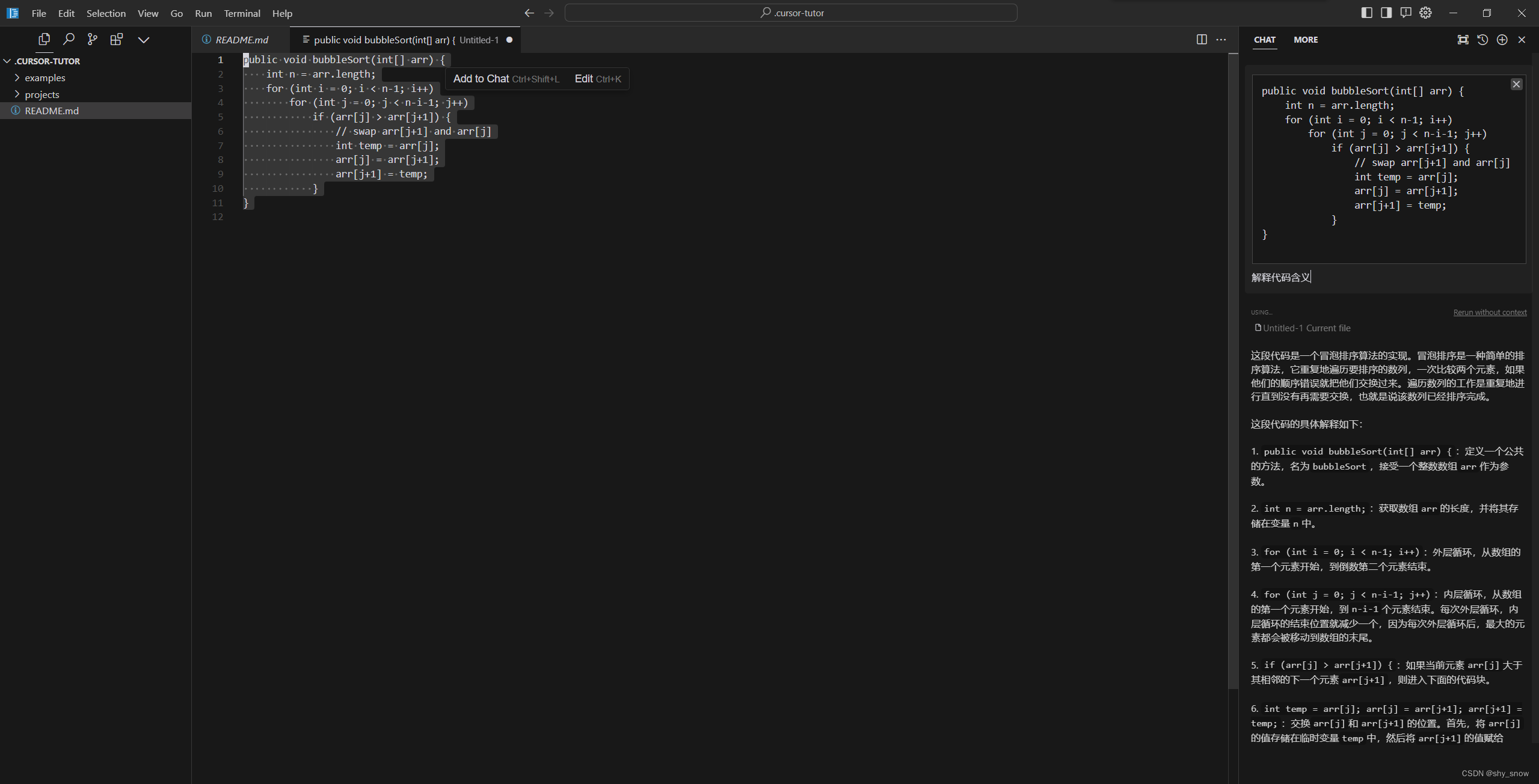Click Rerun without context link
Image resolution: width=1539 pixels, height=784 pixels.
tap(1490, 313)
